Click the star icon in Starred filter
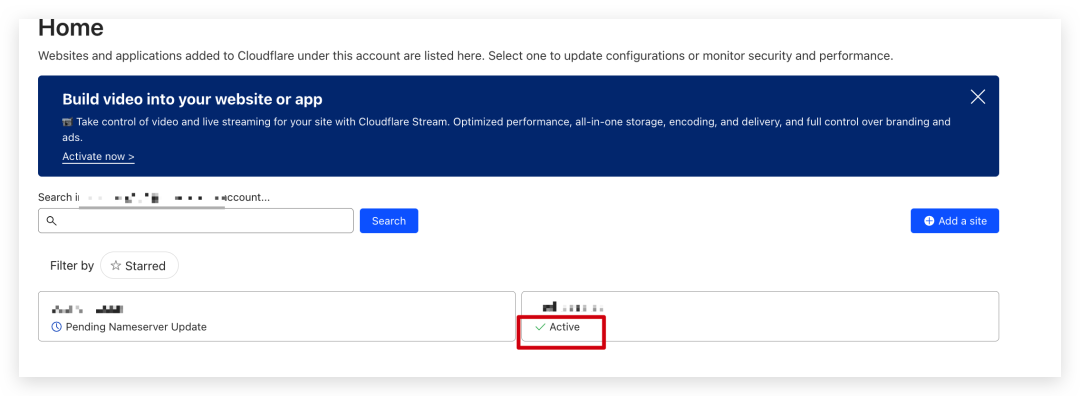 [116, 265]
